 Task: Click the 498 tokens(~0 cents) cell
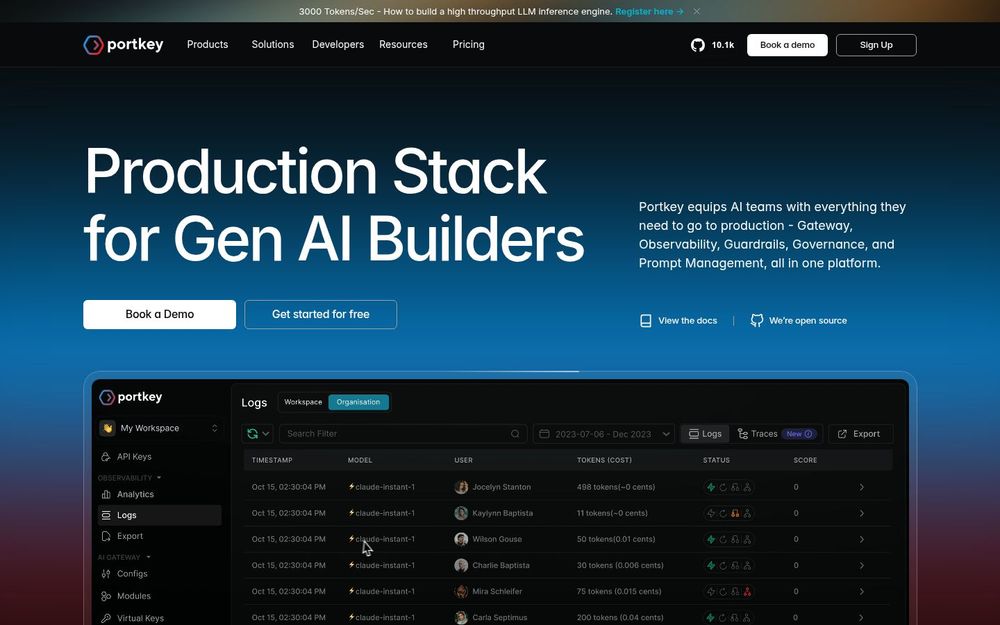(616, 487)
